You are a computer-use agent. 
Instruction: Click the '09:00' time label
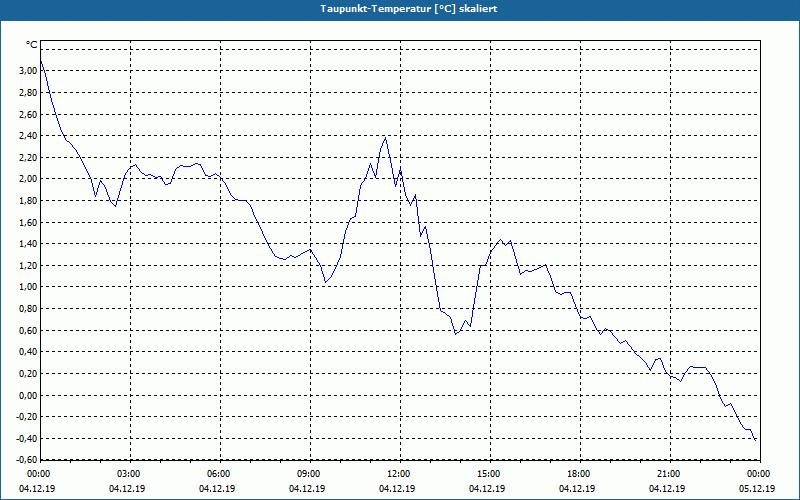pos(309,474)
